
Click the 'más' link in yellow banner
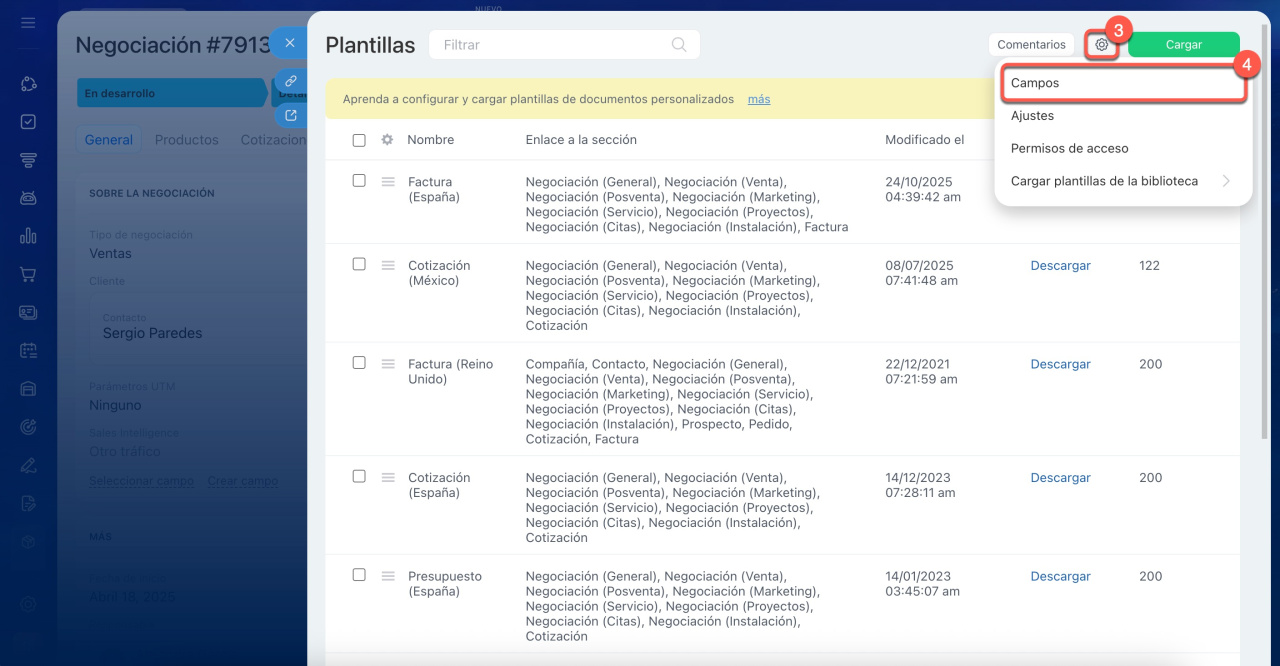tap(759, 99)
